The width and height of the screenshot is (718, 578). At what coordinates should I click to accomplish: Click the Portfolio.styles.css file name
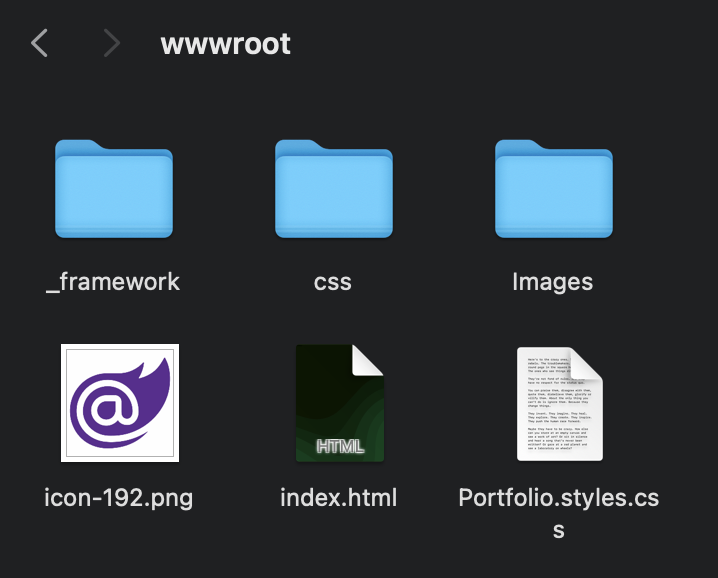(x=559, y=513)
